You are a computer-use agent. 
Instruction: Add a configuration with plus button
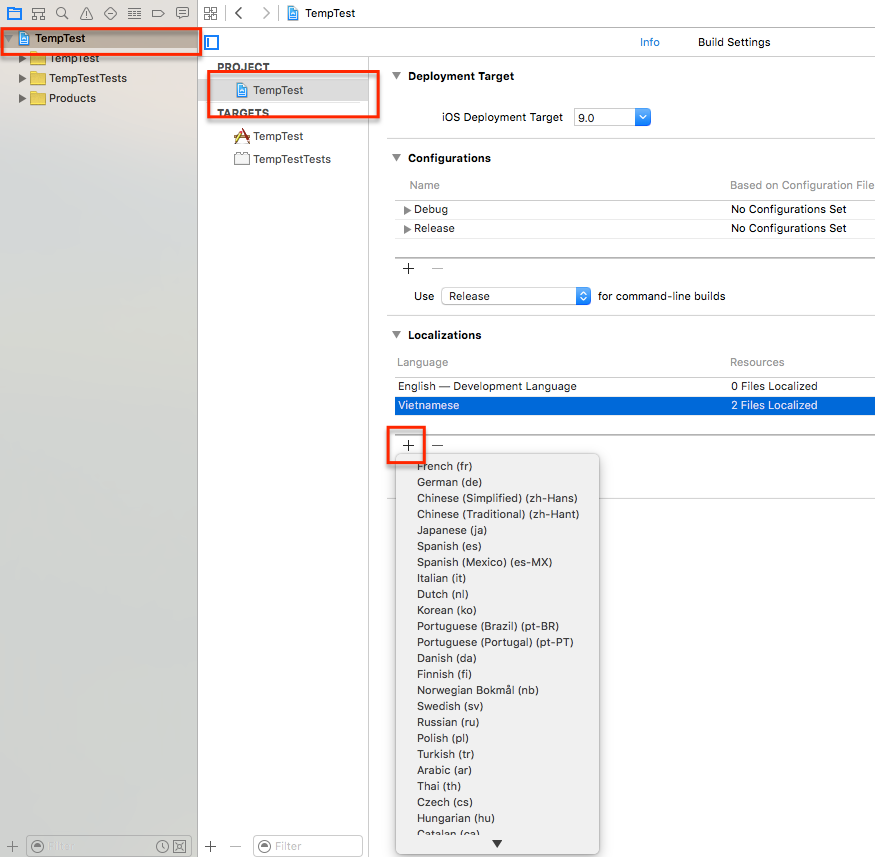[x=408, y=268]
